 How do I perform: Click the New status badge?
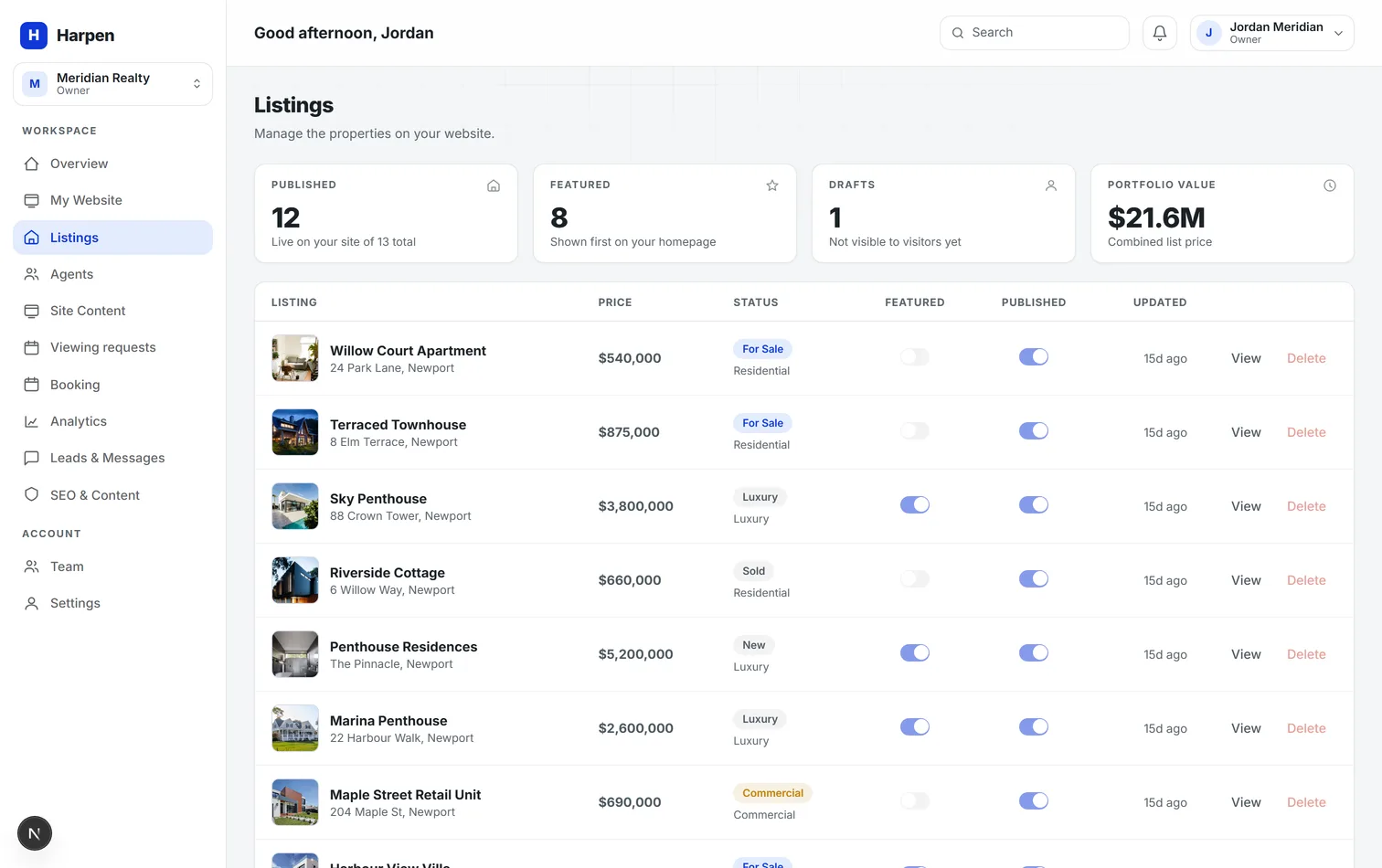click(754, 645)
